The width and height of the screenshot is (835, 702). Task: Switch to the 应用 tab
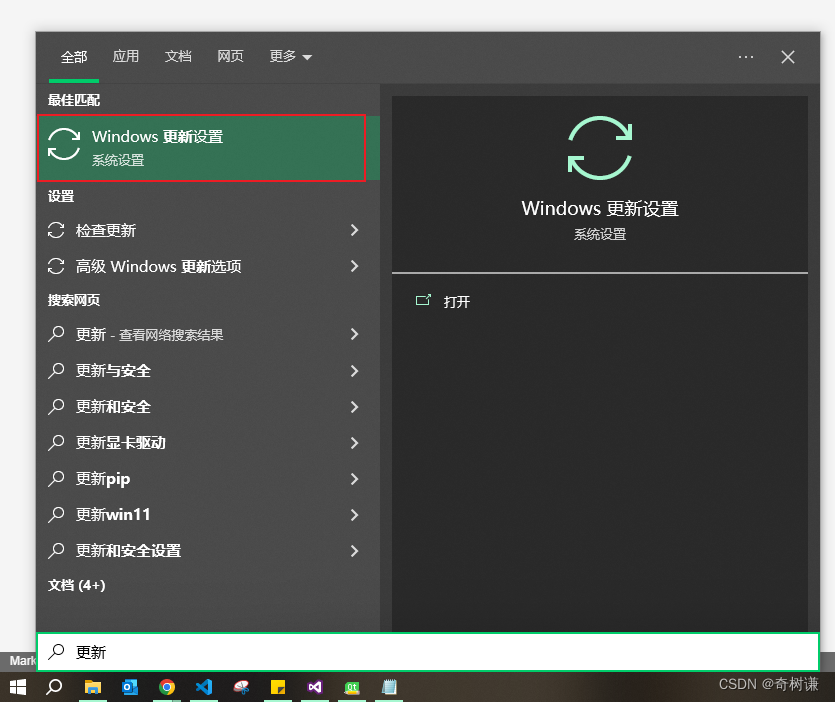point(126,56)
